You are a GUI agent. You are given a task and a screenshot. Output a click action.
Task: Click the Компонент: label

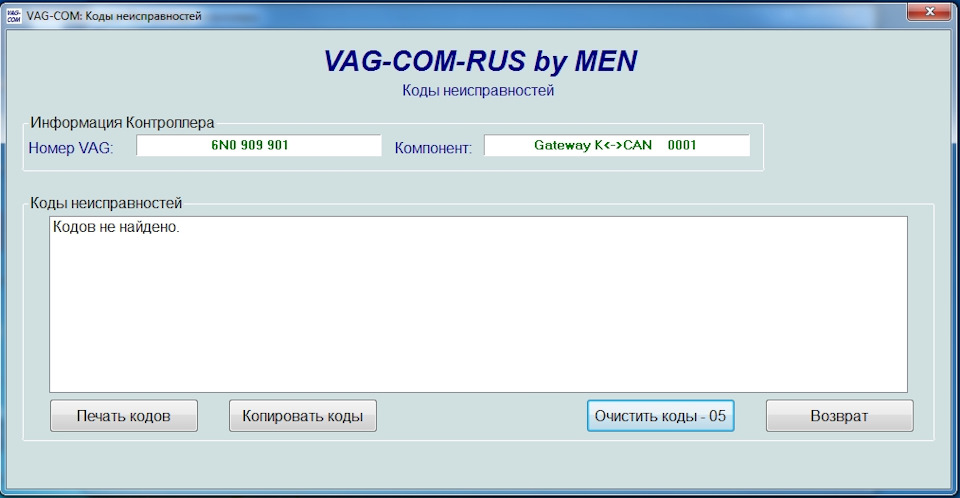pyautogui.click(x=433, y=148)
